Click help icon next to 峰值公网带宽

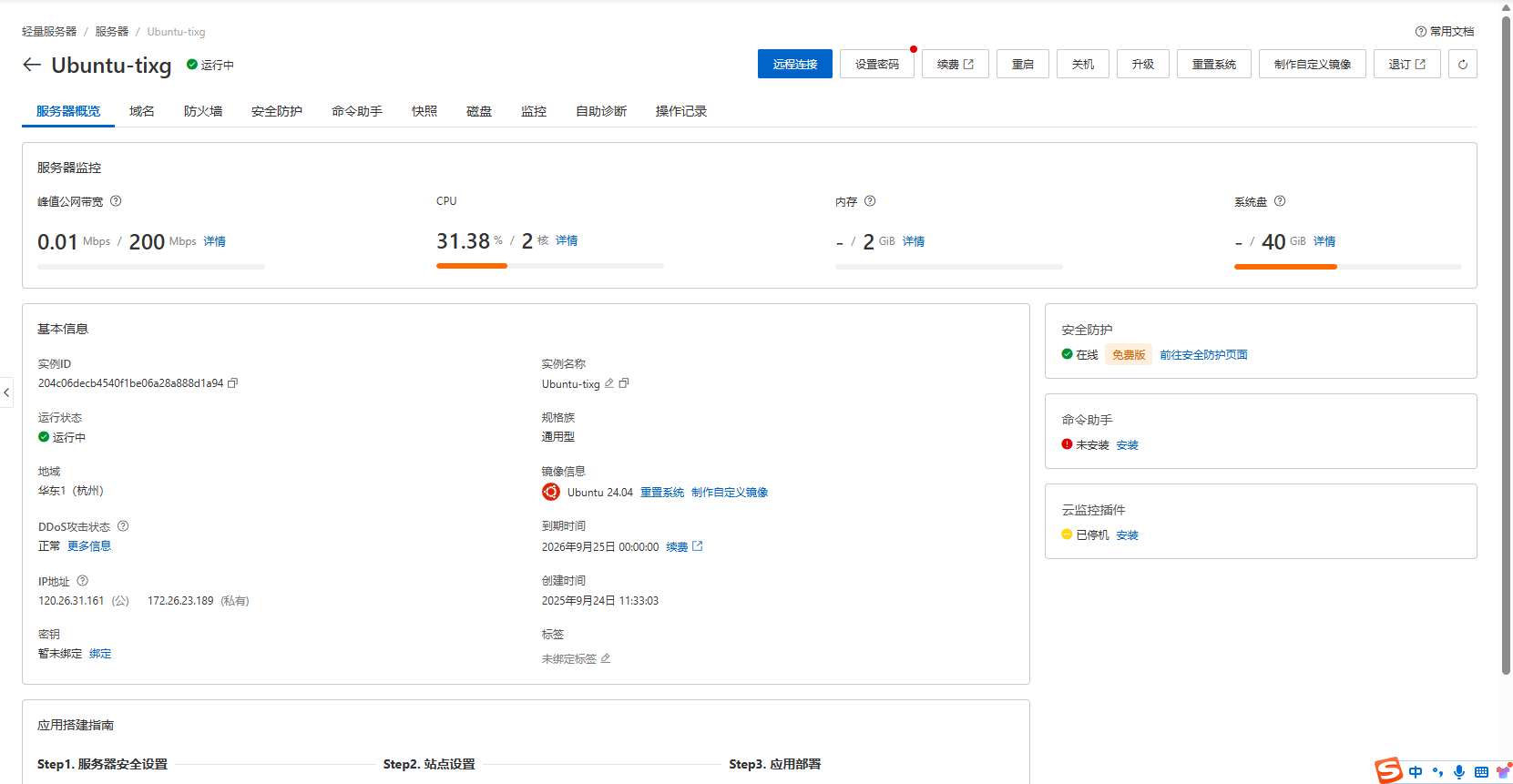click(x=116, y=201)
